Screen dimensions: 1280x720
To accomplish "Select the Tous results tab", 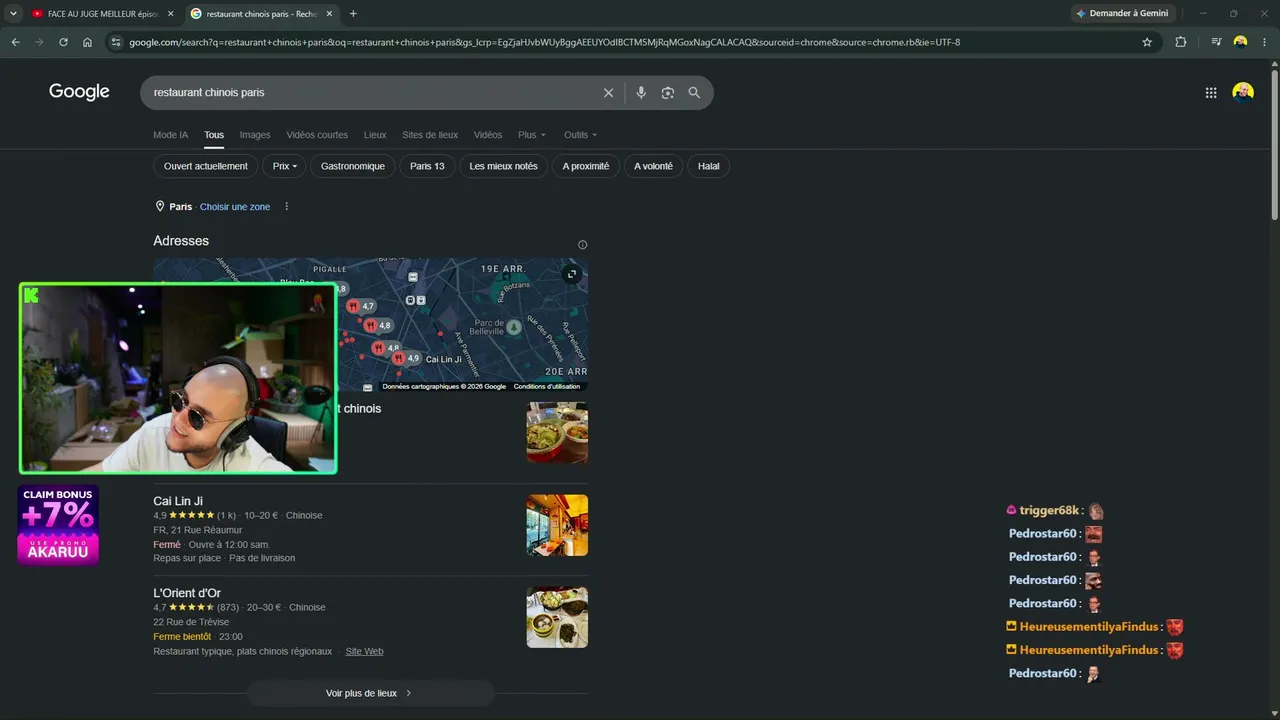I will (x=214, y=135).
